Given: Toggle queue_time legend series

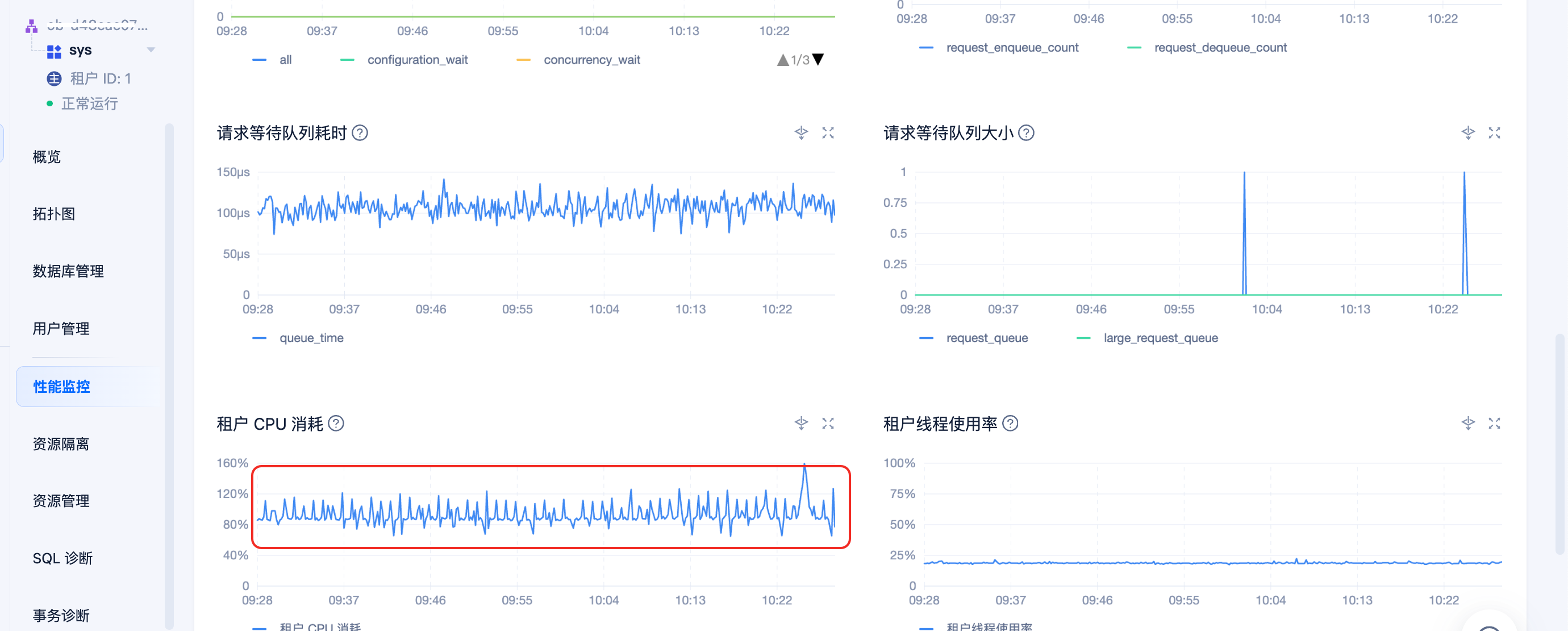Looking at the screenshot, I should click(x=298, y=338).
